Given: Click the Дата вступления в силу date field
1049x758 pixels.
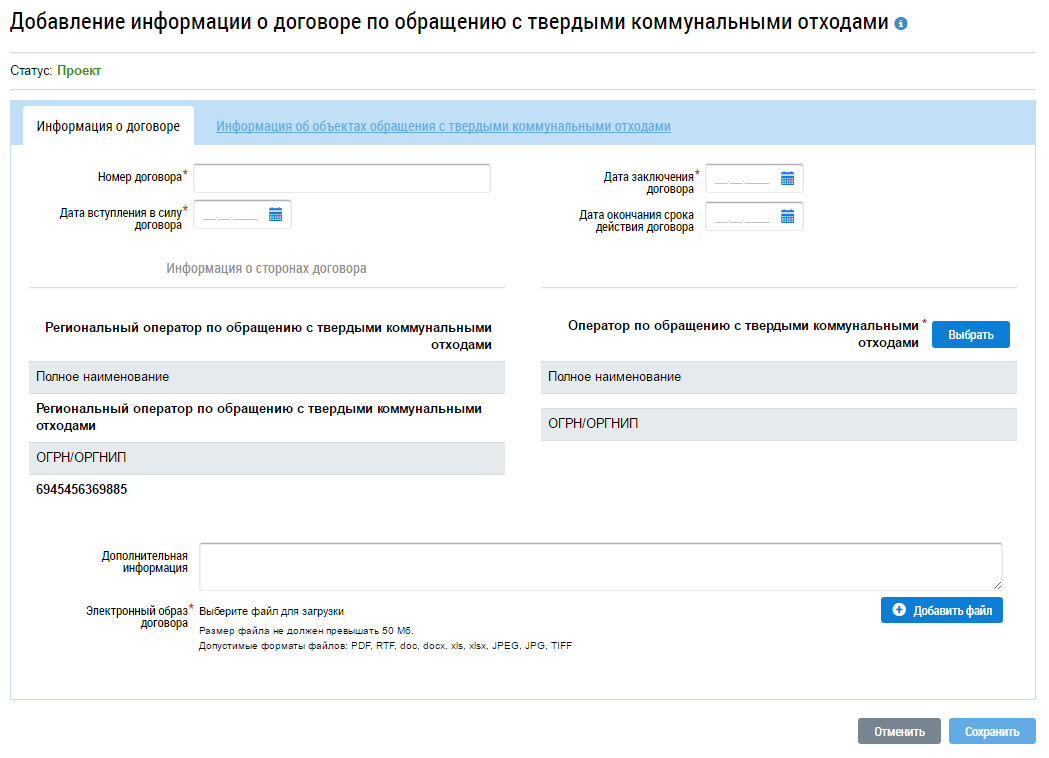Looking at the screenshot, I should [x=230, y=214].
